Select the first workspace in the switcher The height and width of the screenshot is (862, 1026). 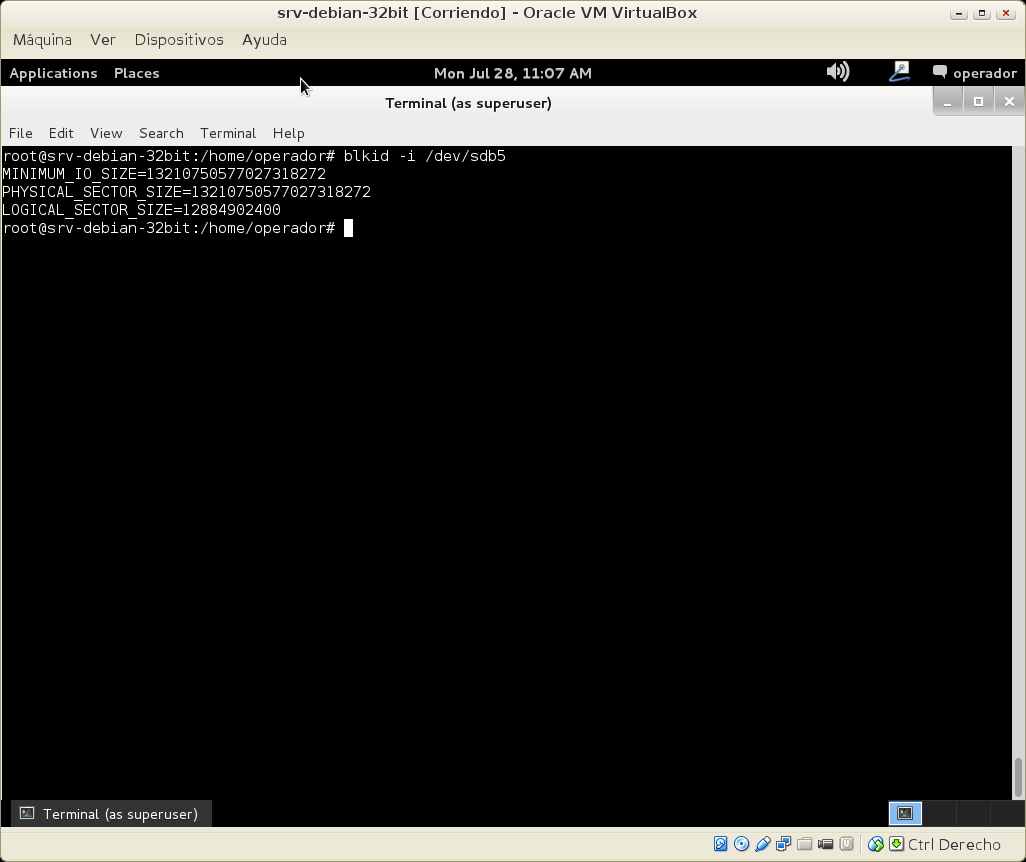(905, 814)
